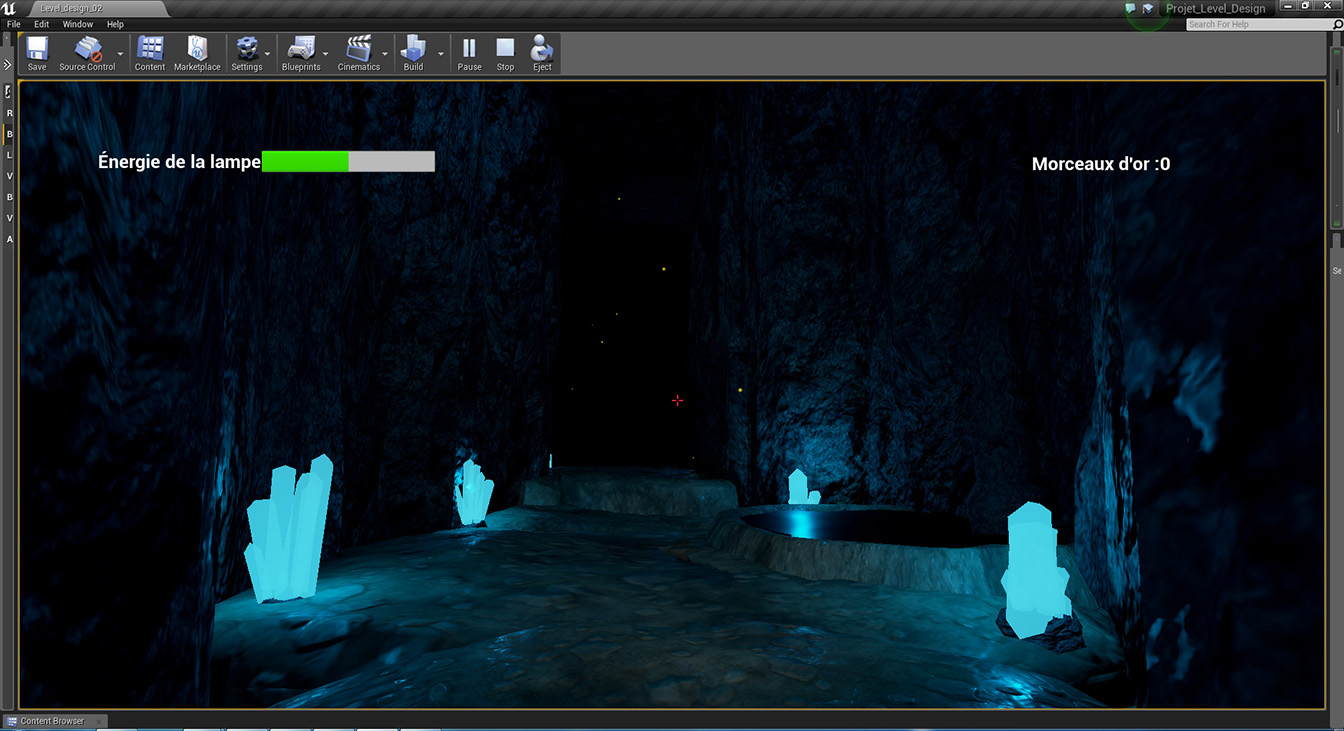Screen dimensions: 1344x731
Task: Expand the Build options dropdown arrow
Action: [x=441, y=54]
